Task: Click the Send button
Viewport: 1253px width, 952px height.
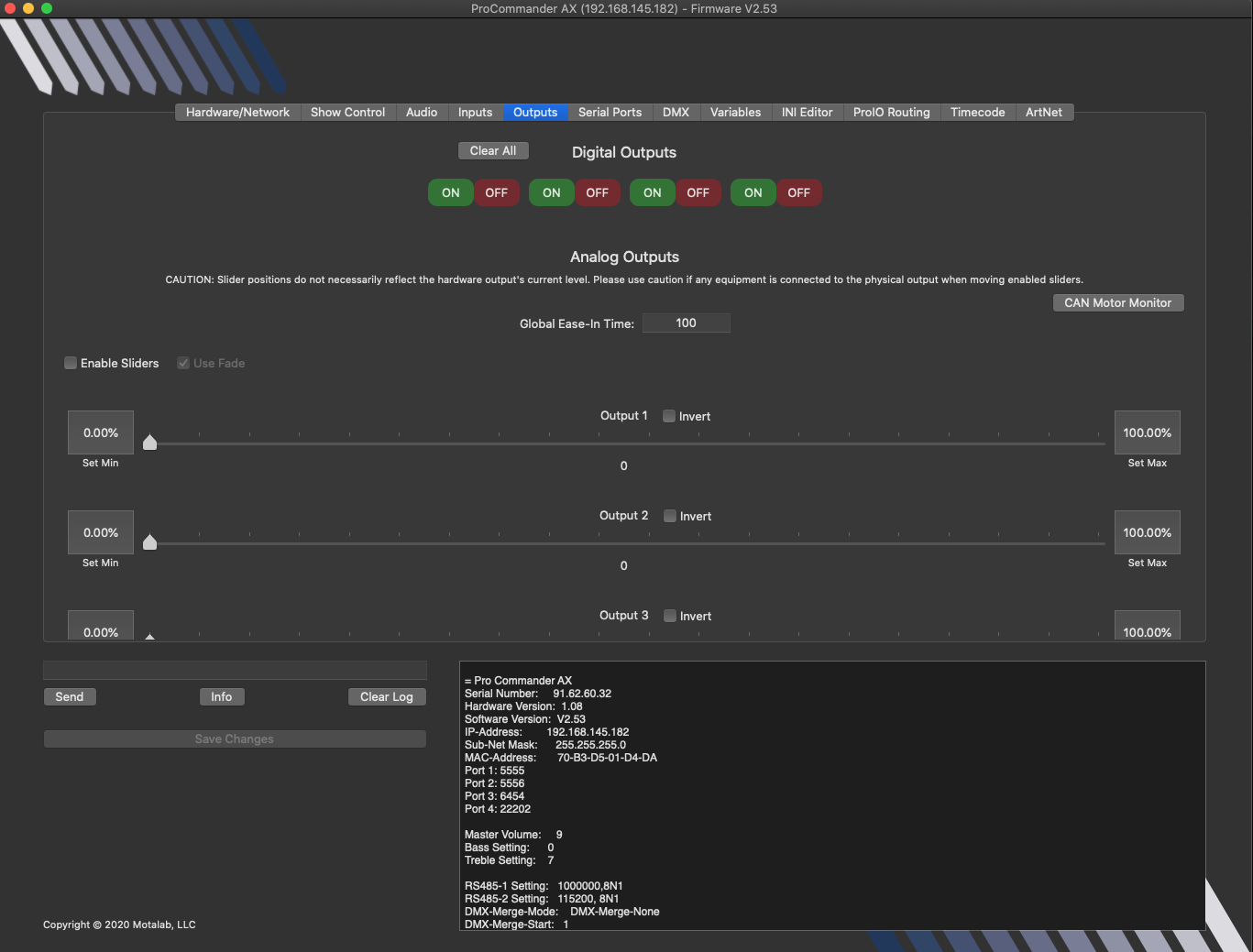Action: (70, 696)
